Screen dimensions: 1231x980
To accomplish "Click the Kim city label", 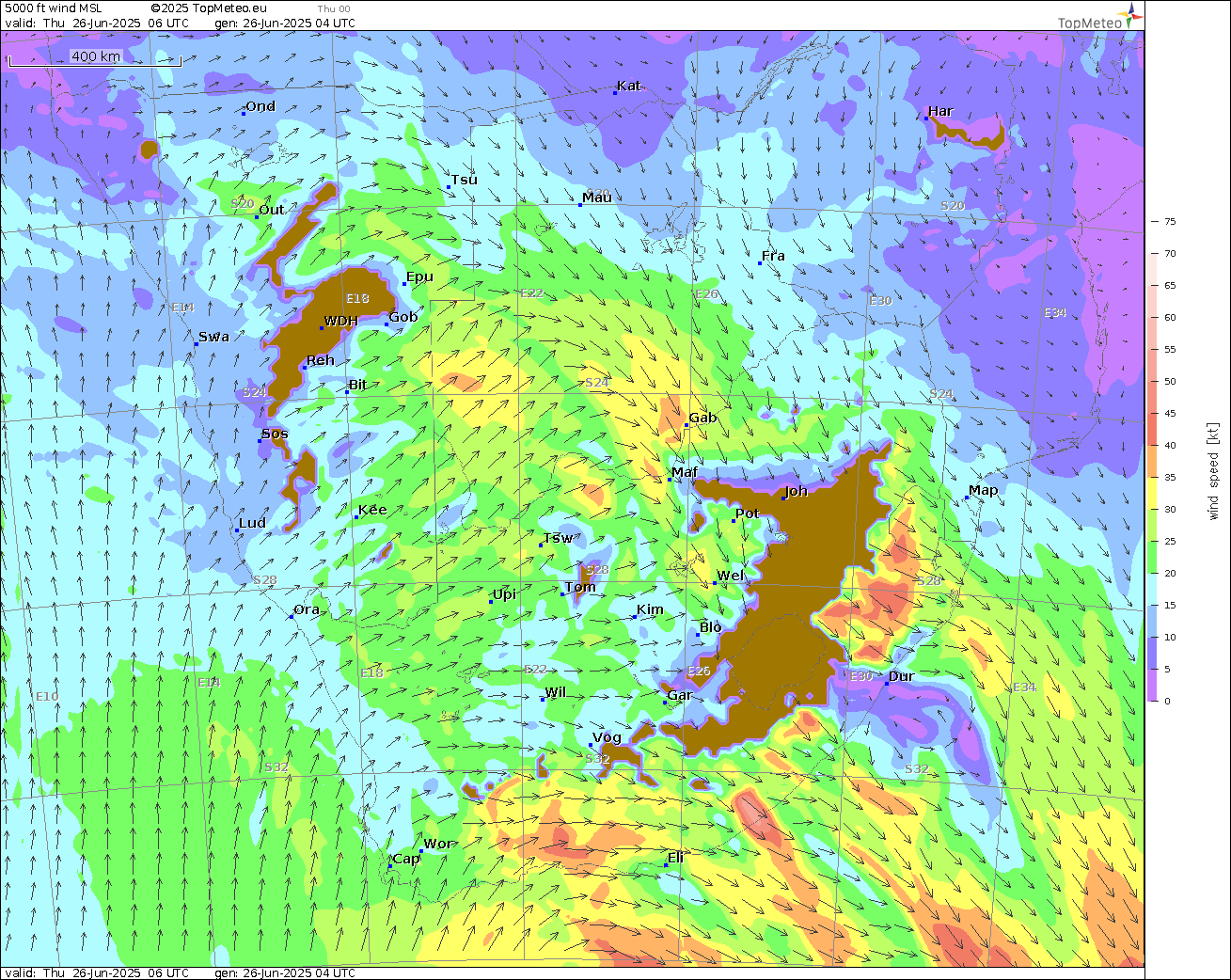I will [x=651, y=609].
